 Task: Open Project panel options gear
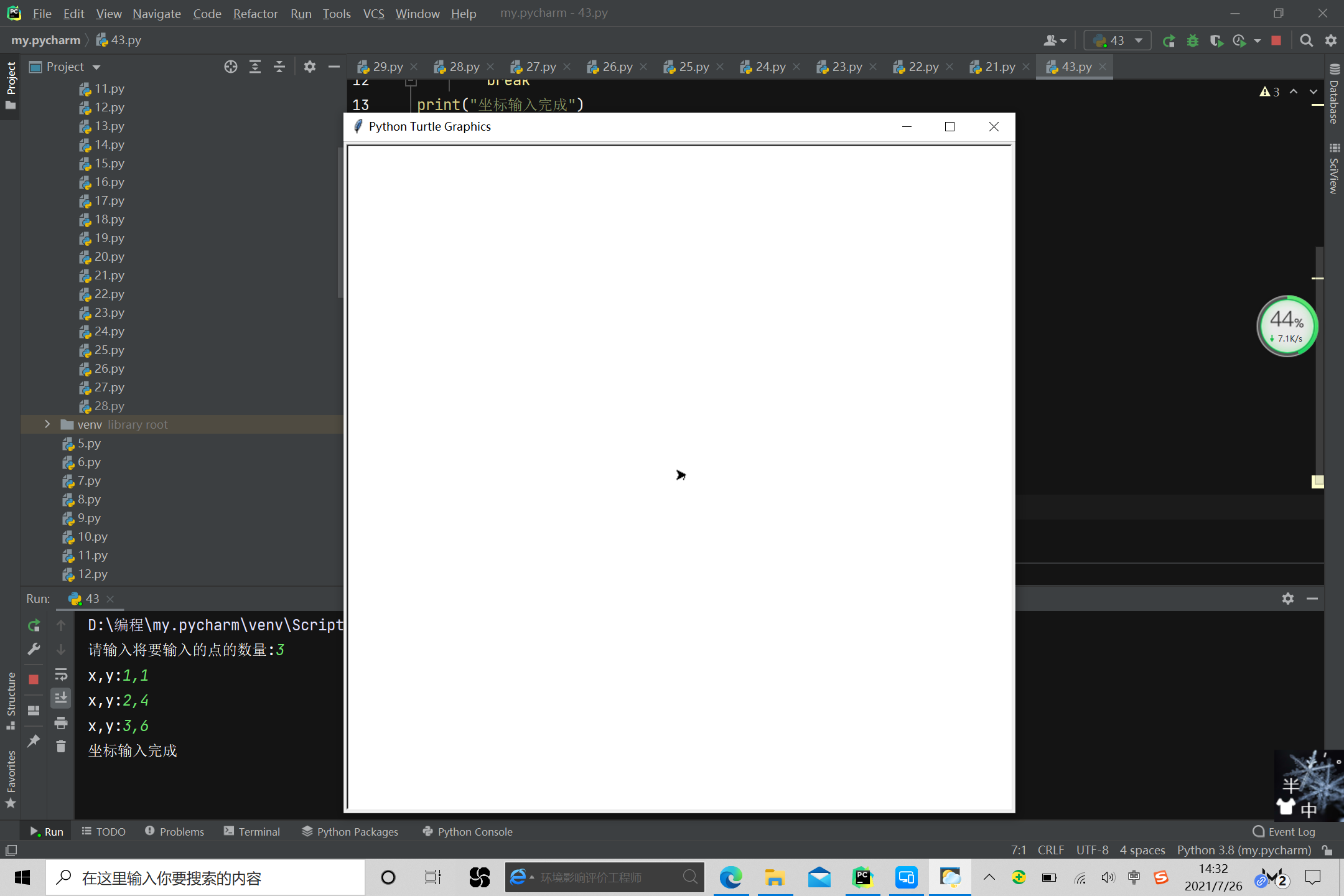[x=309, y=67]
